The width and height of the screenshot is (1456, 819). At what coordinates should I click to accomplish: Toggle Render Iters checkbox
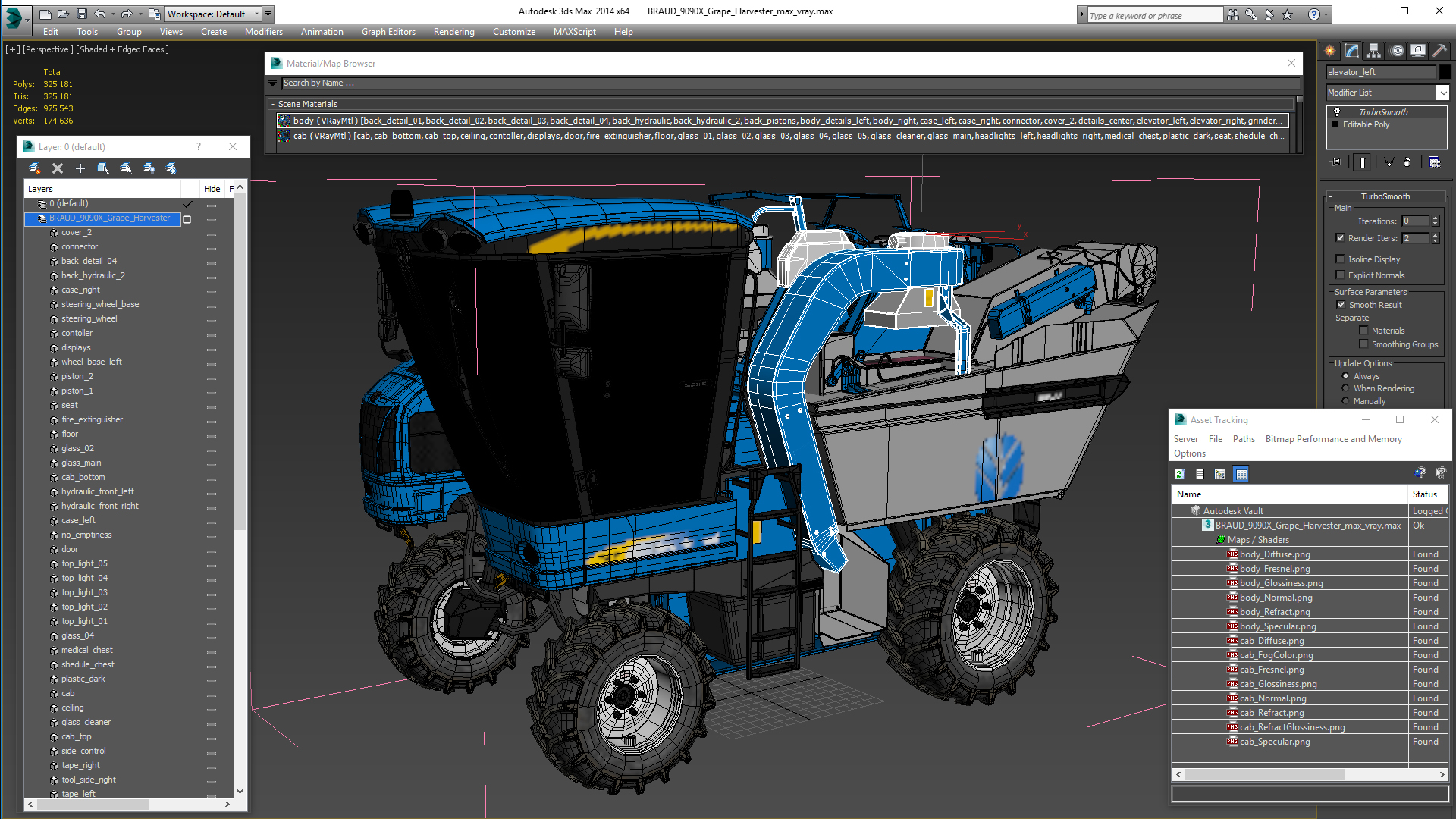coord(1341,238)
